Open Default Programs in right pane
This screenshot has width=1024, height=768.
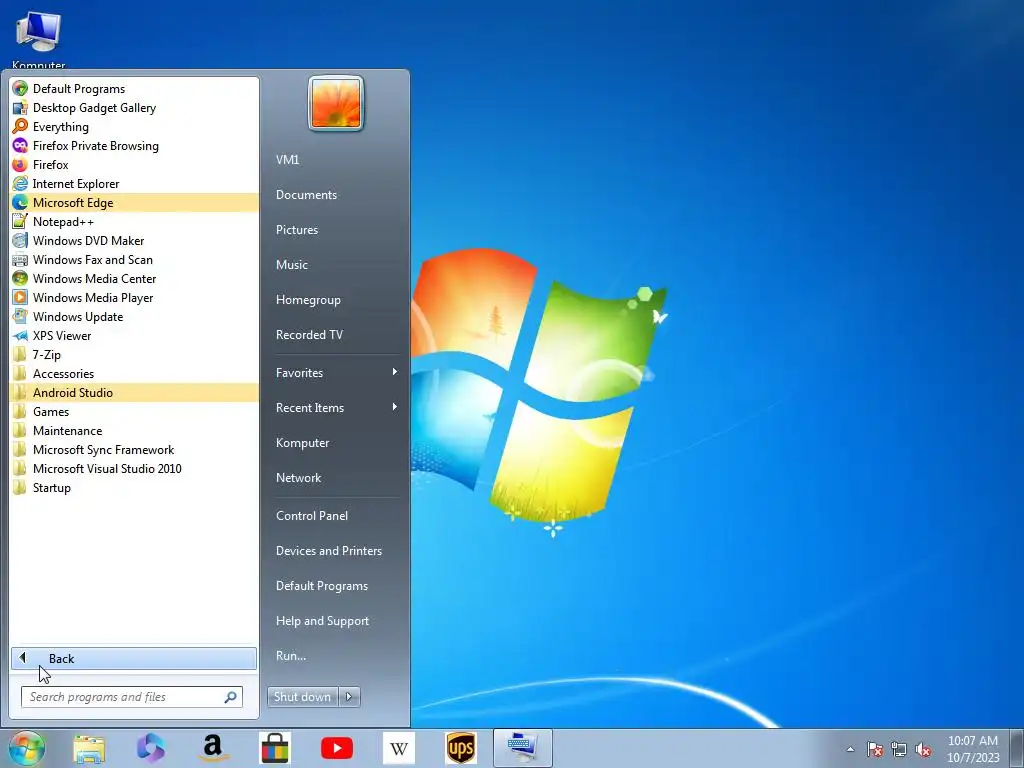336,586
